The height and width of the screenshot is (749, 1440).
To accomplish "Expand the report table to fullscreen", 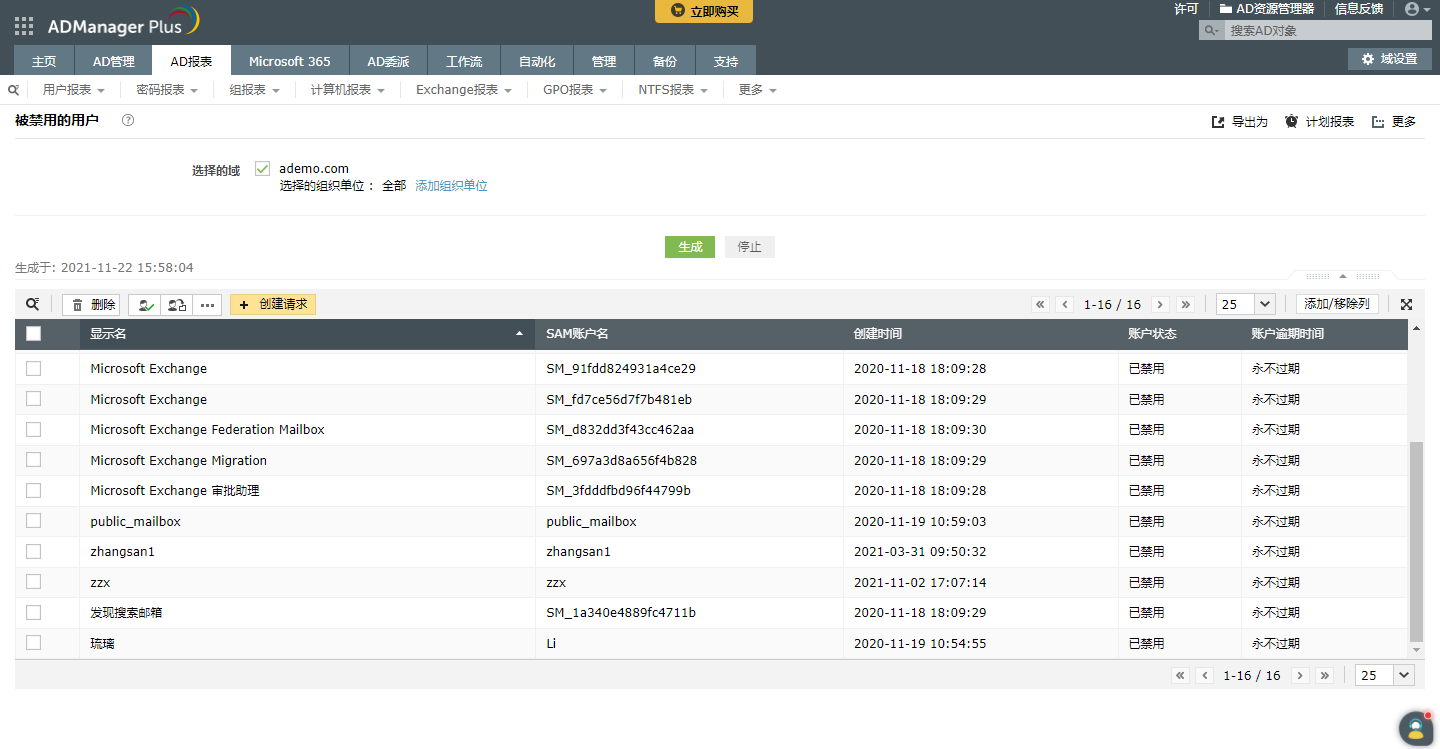I will coord(1406,305).
